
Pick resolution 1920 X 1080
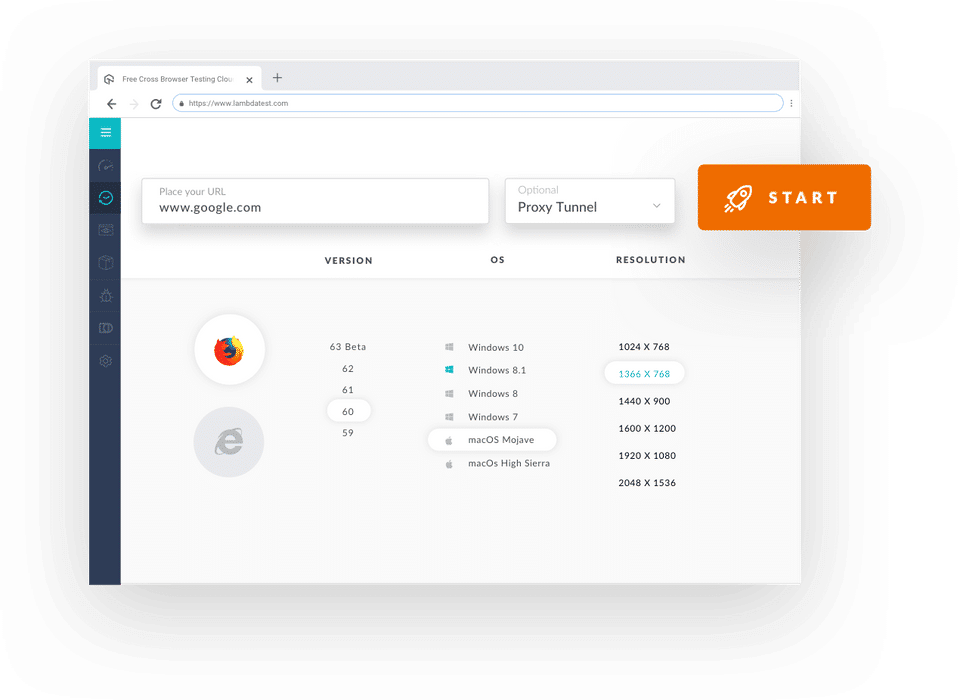click(x=647, y=456)
